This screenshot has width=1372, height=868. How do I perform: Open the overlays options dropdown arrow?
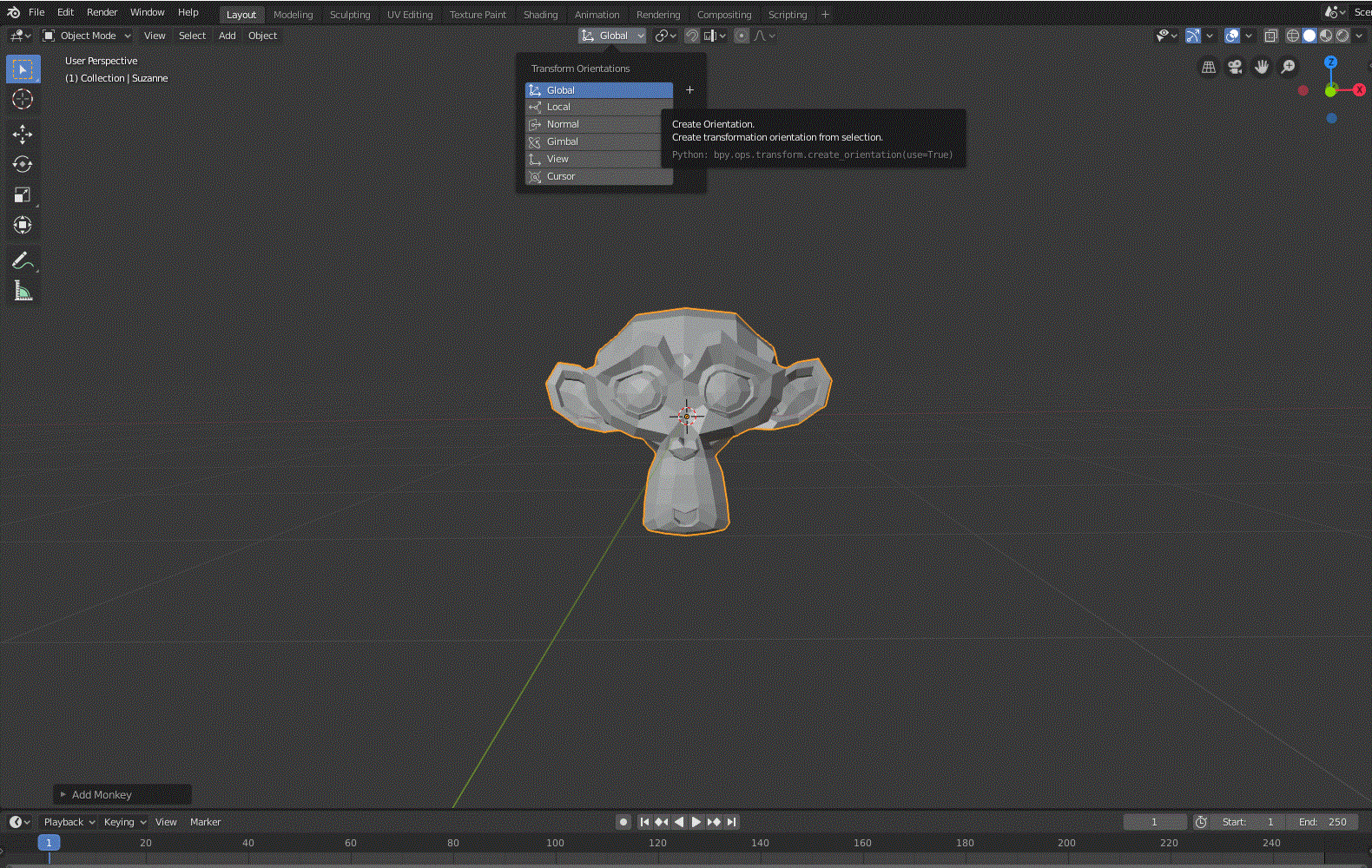1249,36
